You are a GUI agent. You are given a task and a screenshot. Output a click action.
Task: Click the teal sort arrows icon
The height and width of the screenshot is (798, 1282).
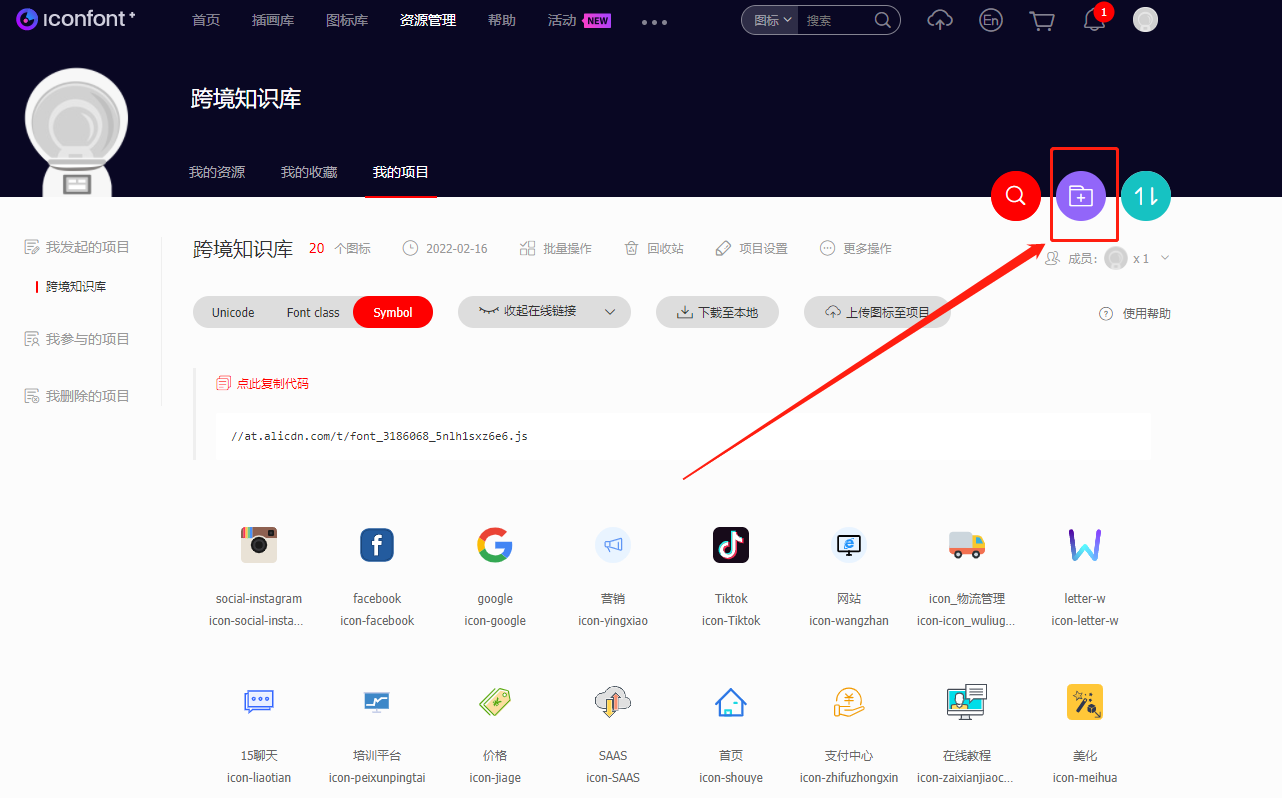pyautogui.click(x=1145, y=196)
